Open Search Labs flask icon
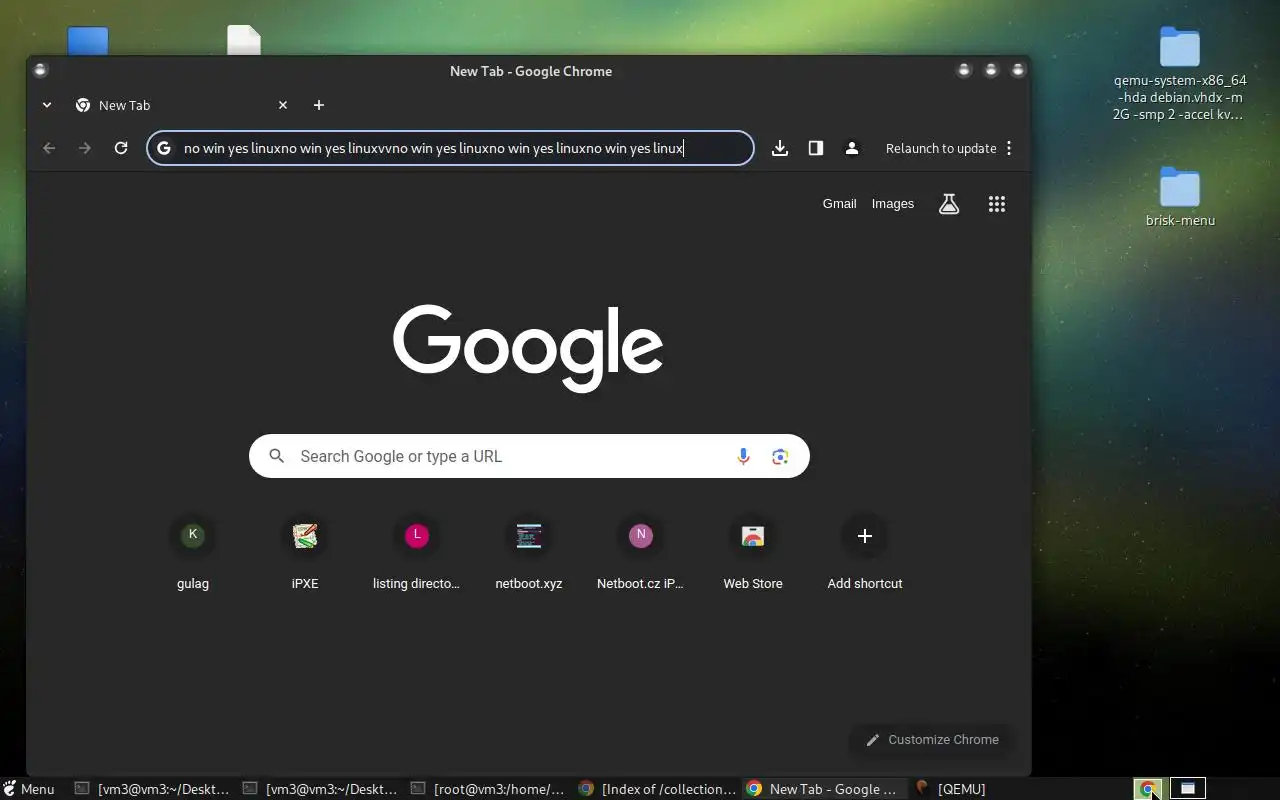The image size is (1280, 800). [x=949, y=204]
